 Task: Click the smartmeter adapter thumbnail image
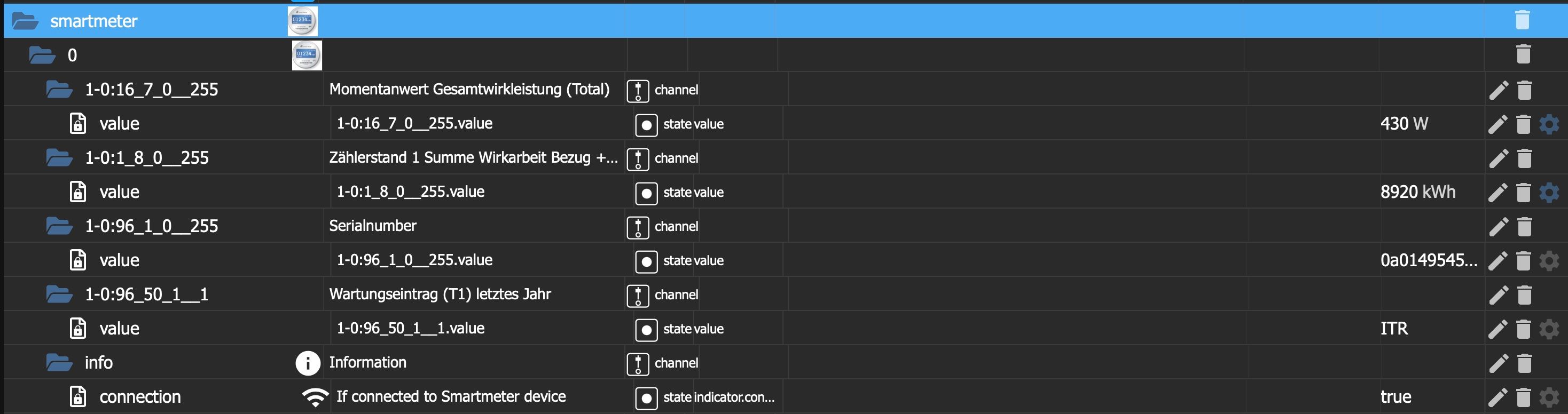(x=302, y=21)
